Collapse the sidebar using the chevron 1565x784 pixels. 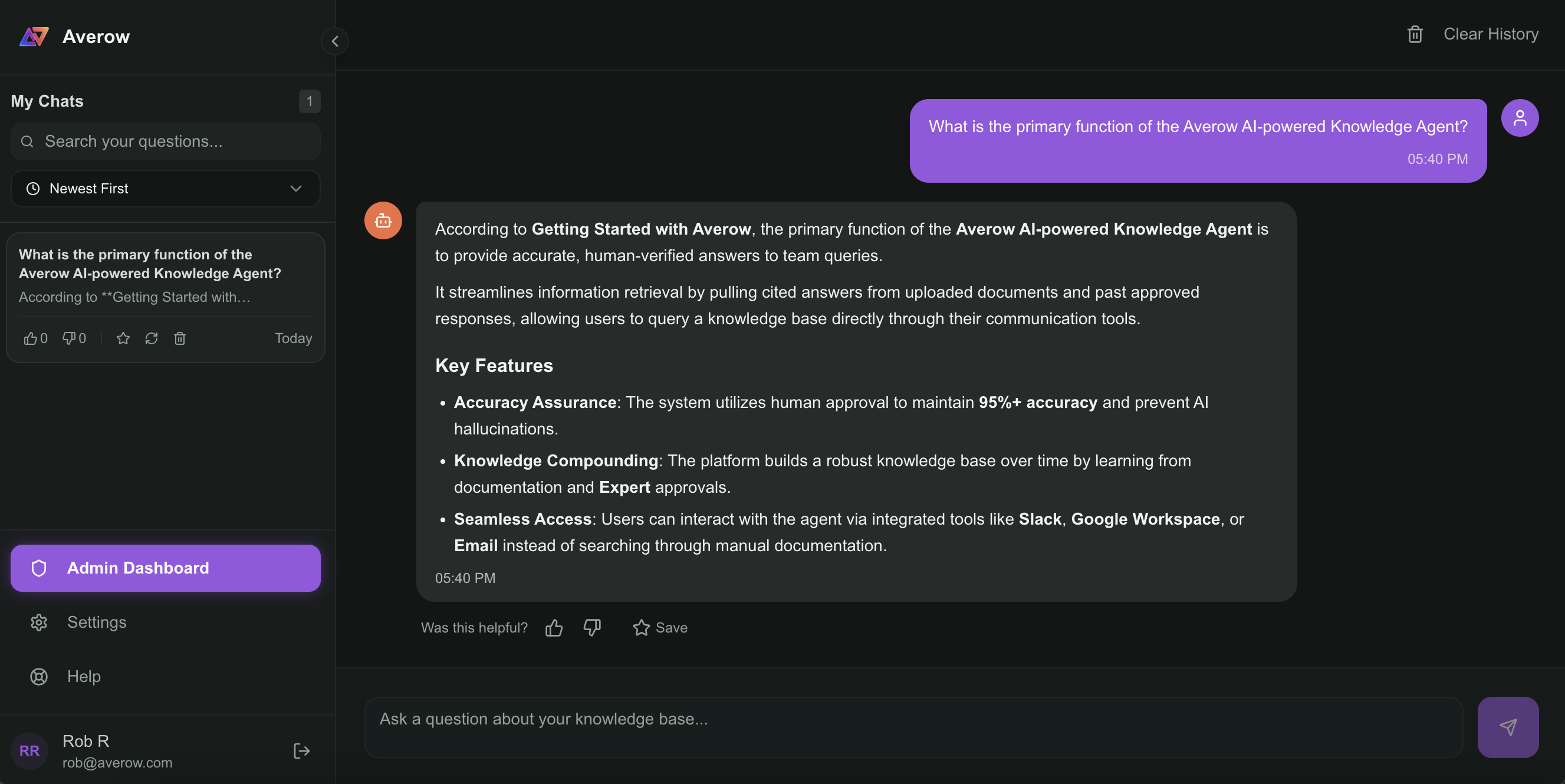[x=335, y=41]
